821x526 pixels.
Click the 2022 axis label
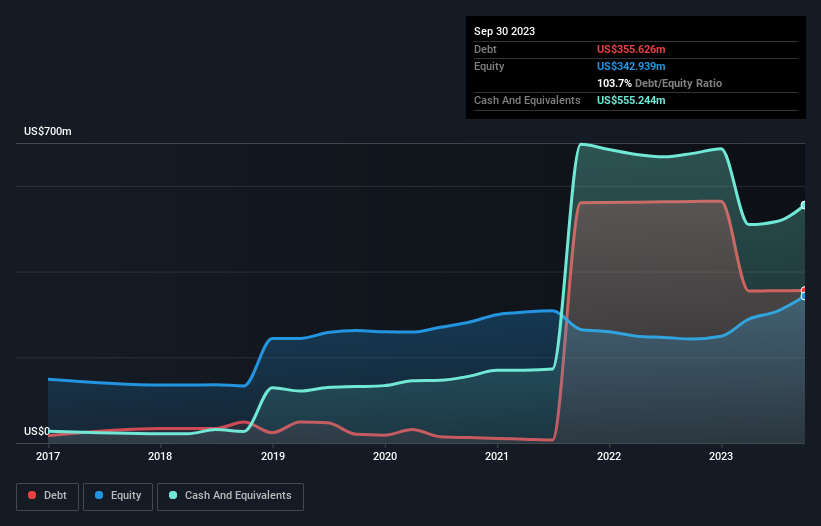pyautogui.click(x=609, y=456)
